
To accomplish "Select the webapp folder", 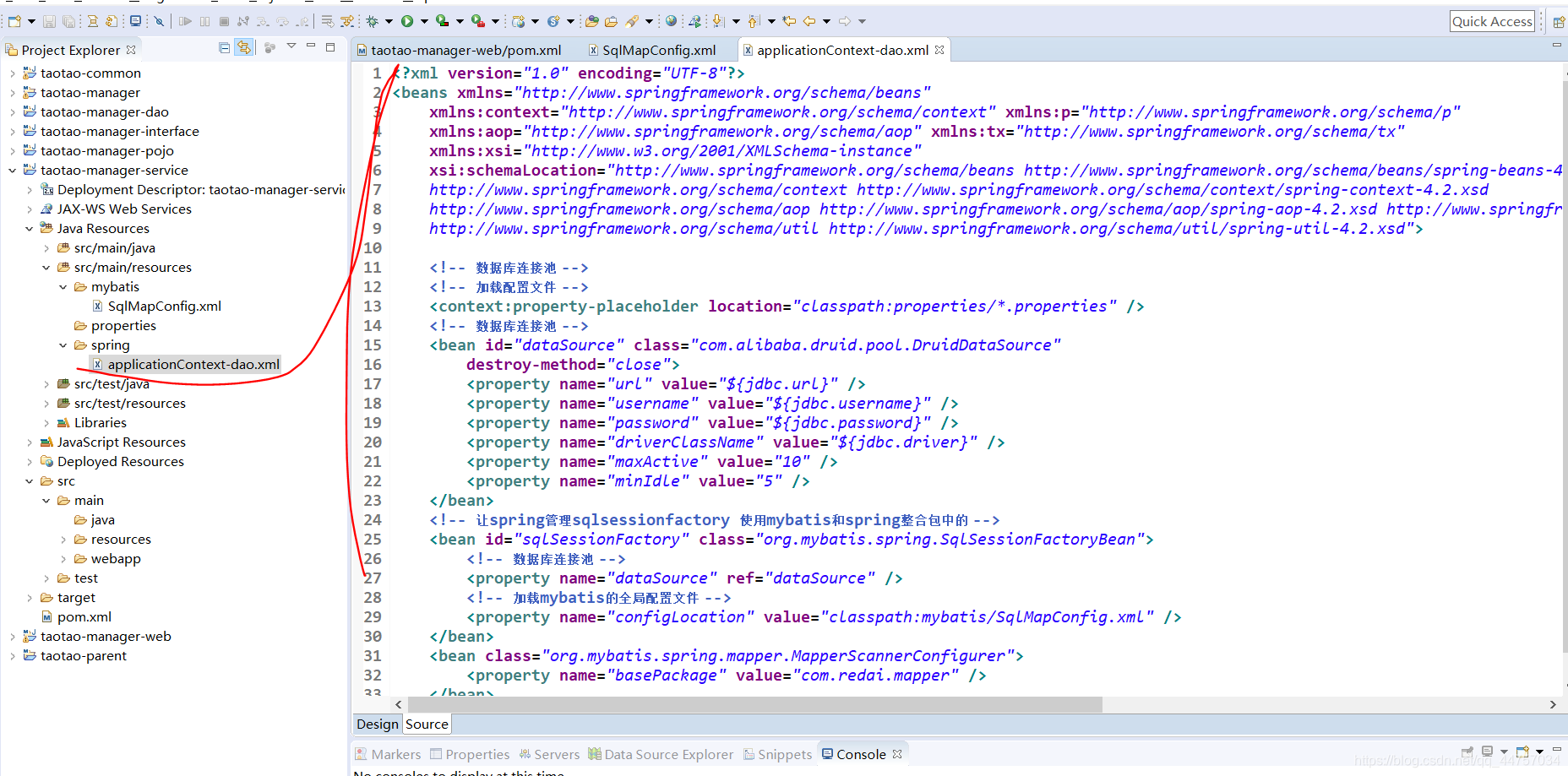I will click(107, 559).
